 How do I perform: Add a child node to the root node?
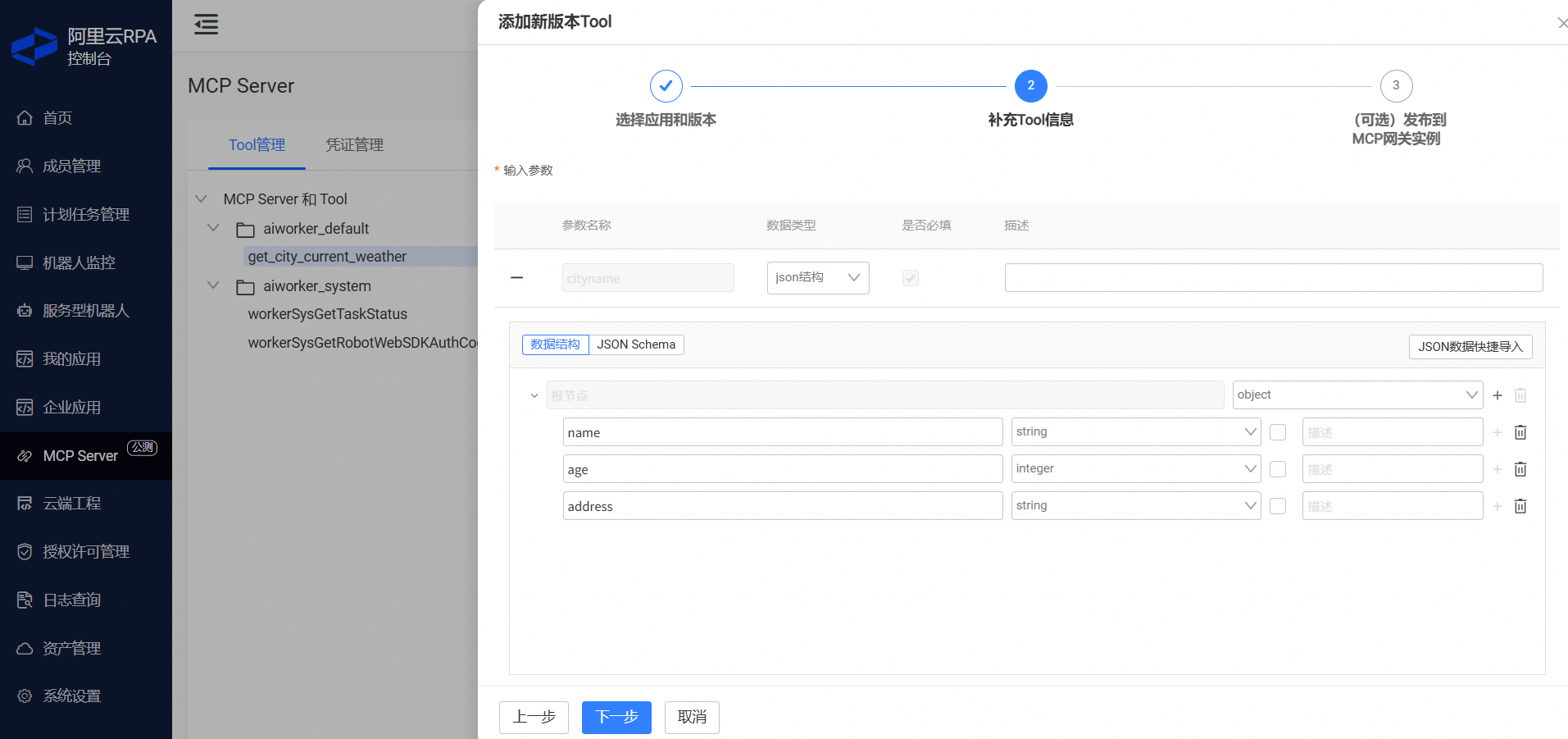(x=1498, y=395)
